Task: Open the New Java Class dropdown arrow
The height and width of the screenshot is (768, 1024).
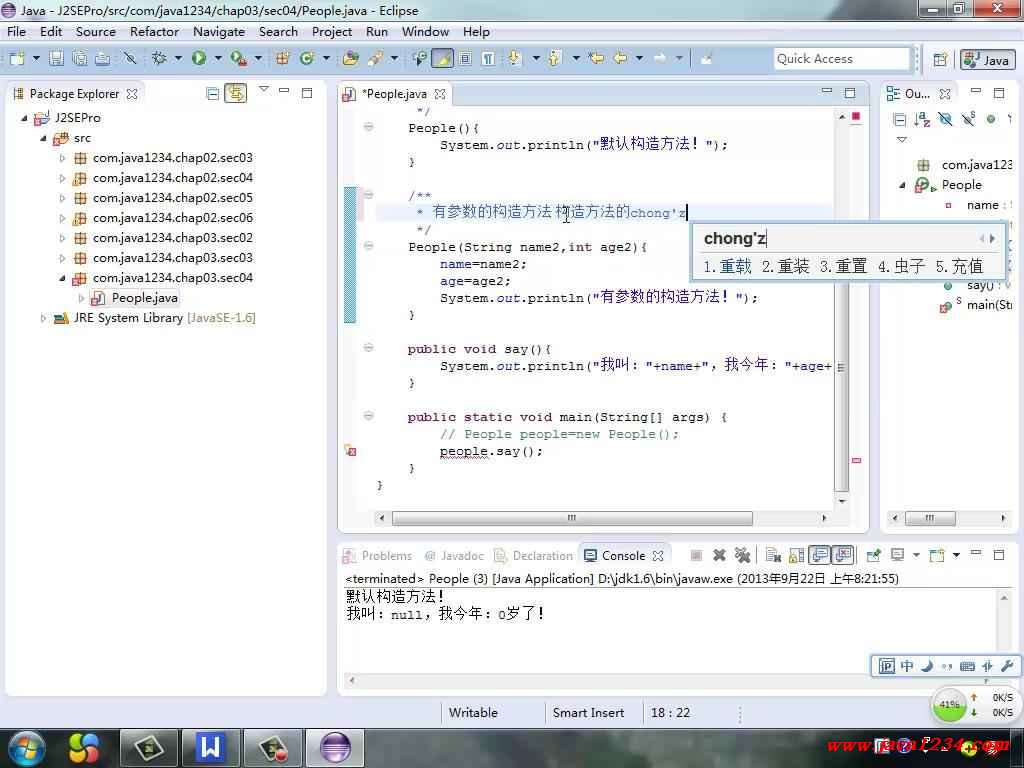Action: click(326, 59)
